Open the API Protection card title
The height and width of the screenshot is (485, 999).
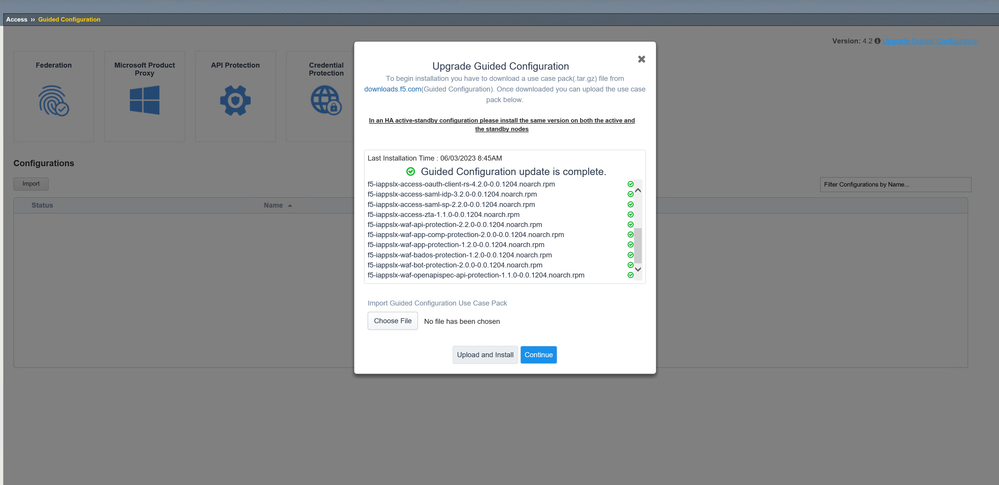coord(235,65)
